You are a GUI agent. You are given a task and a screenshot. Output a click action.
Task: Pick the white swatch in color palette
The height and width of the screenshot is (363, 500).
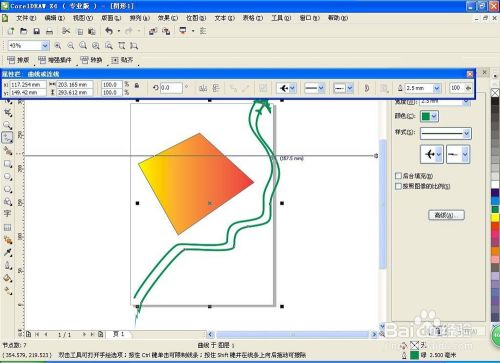point(495,184)
